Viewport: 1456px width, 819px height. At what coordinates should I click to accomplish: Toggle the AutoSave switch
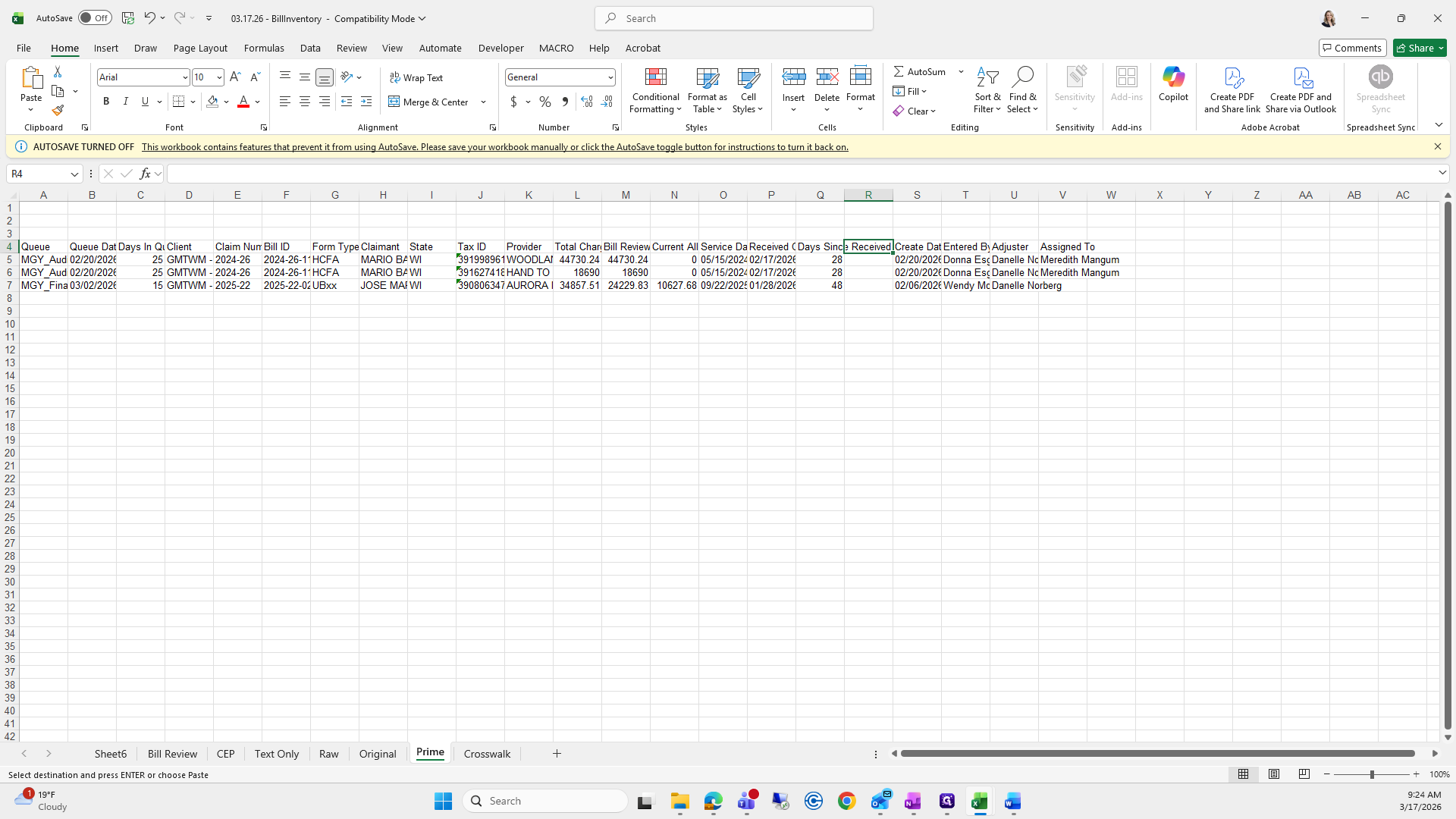pos(95,18)
